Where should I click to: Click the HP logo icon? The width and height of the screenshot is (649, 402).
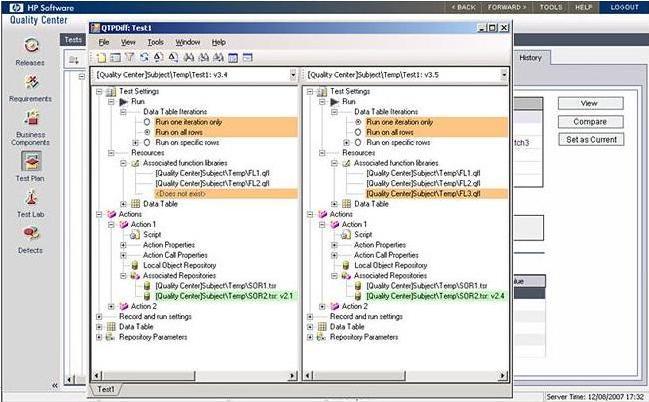click(16, 7)
